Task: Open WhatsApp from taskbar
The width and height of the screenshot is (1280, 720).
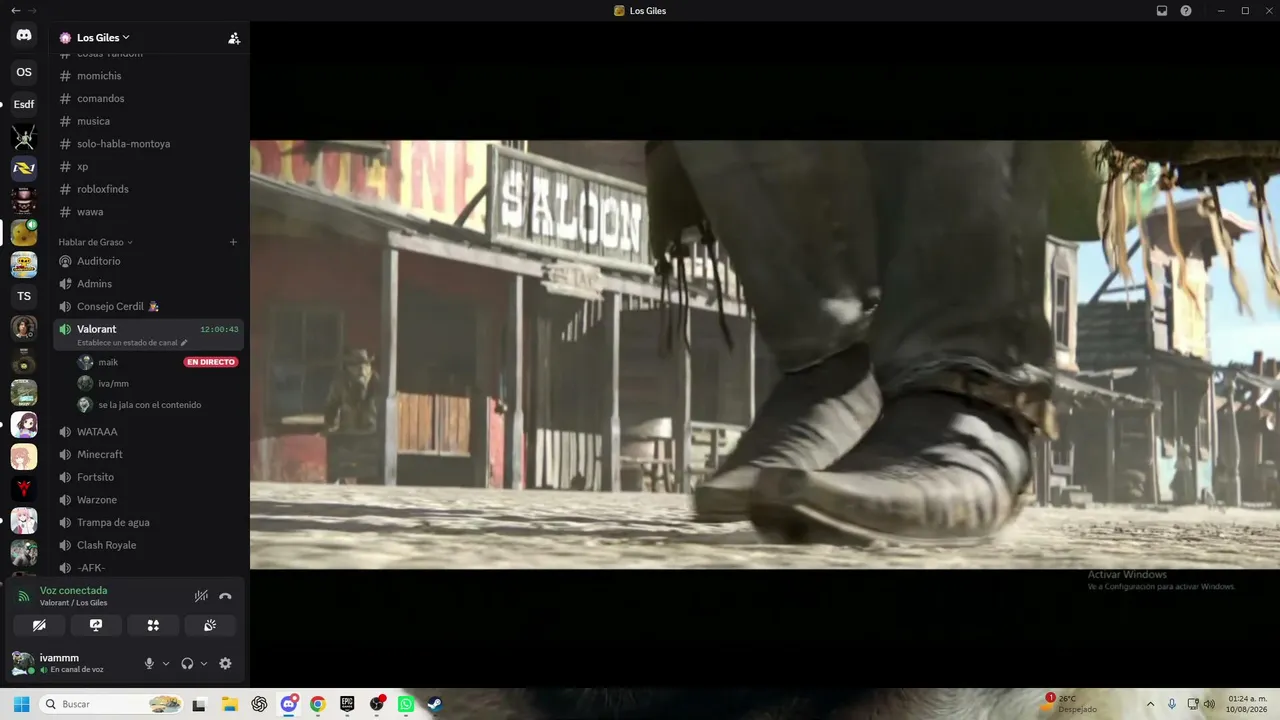Action: point(406,704)
